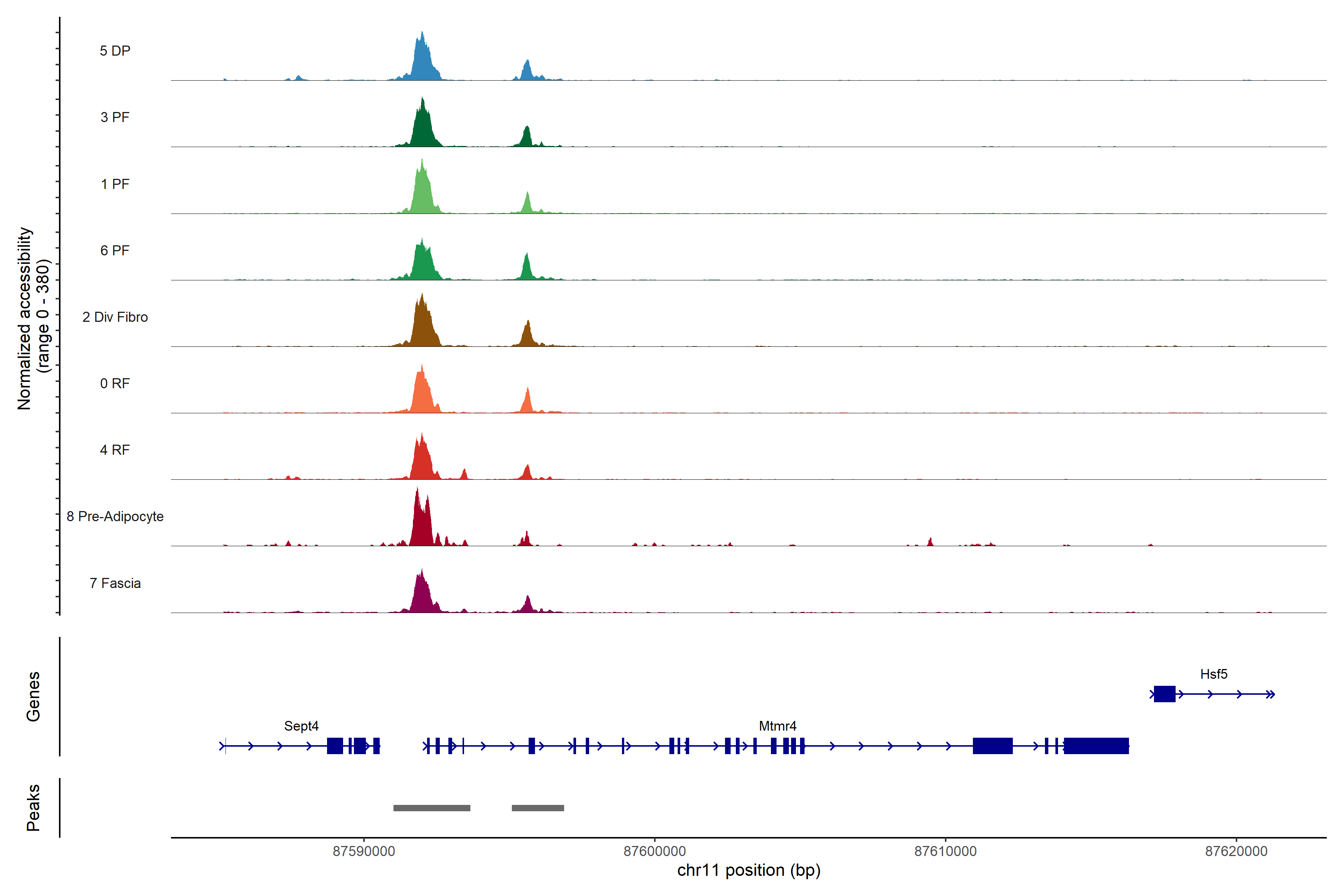
Task: Click the 7 Fascia track label
Action: (x=115, y=583)
